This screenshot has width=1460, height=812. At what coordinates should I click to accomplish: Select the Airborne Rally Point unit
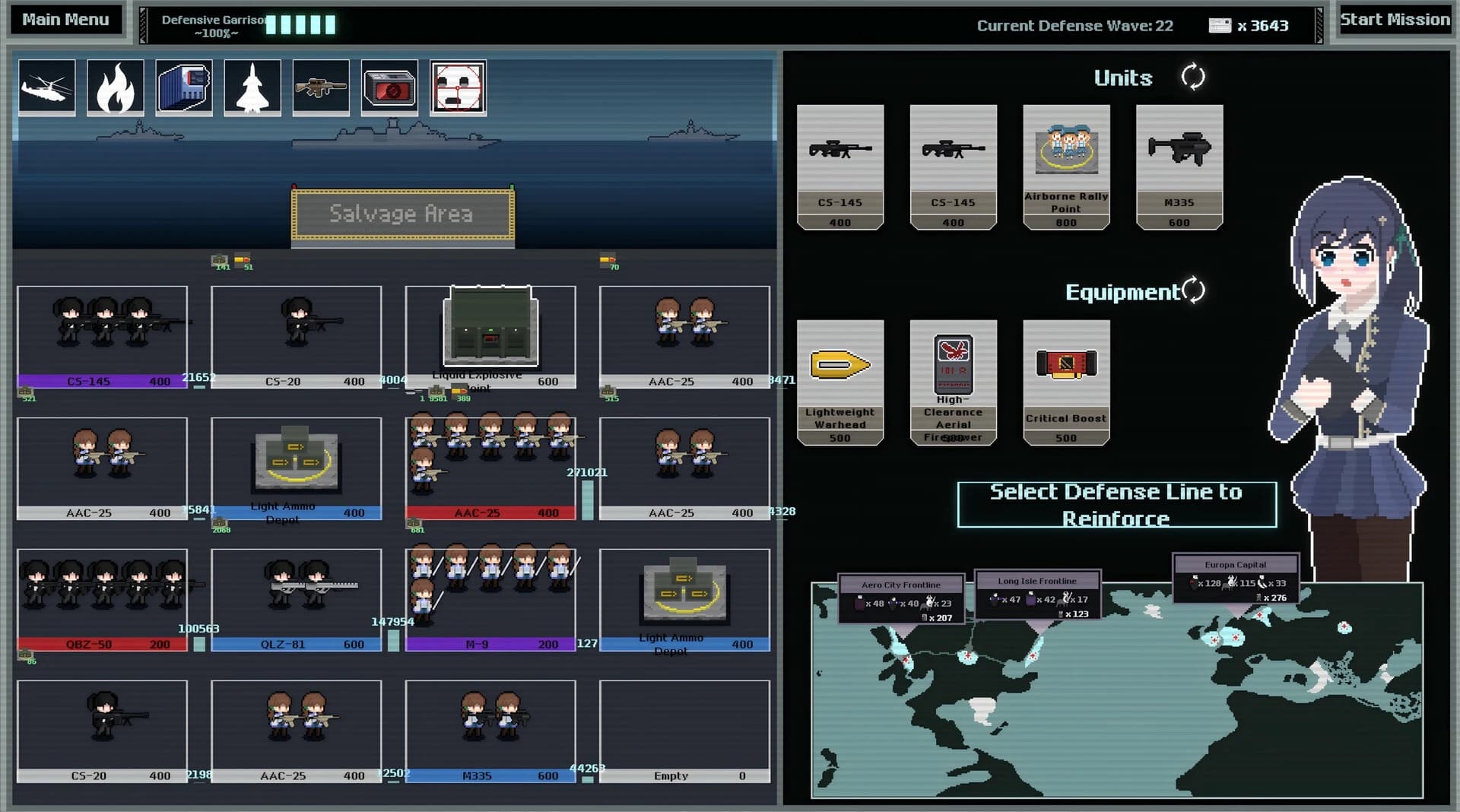1066,166
